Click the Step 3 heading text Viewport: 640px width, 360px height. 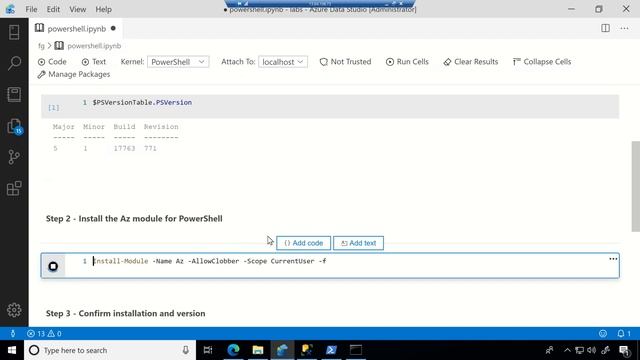126,313
